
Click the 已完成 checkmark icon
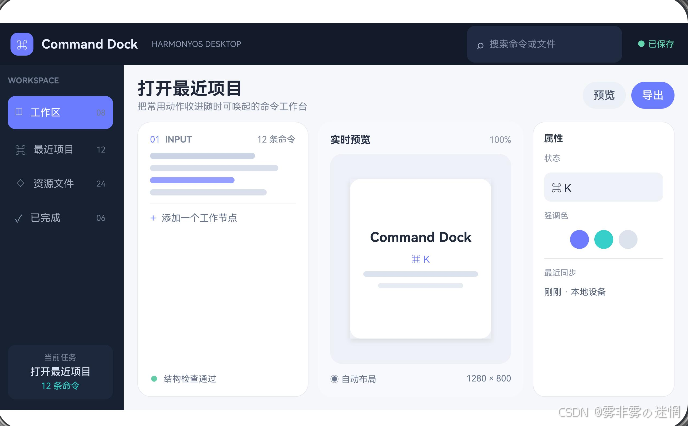point(18,218)
